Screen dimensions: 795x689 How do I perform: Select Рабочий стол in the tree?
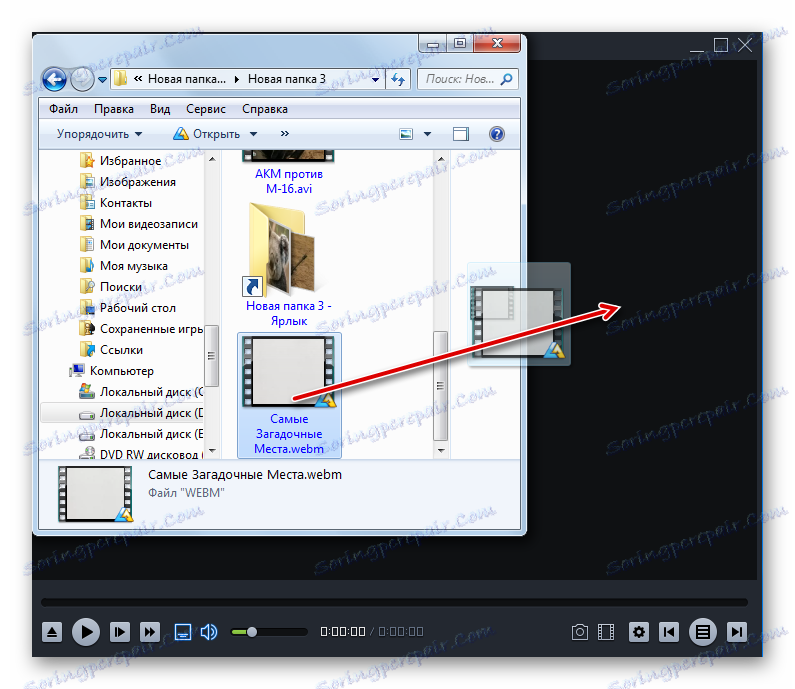[x=128, y=308]
